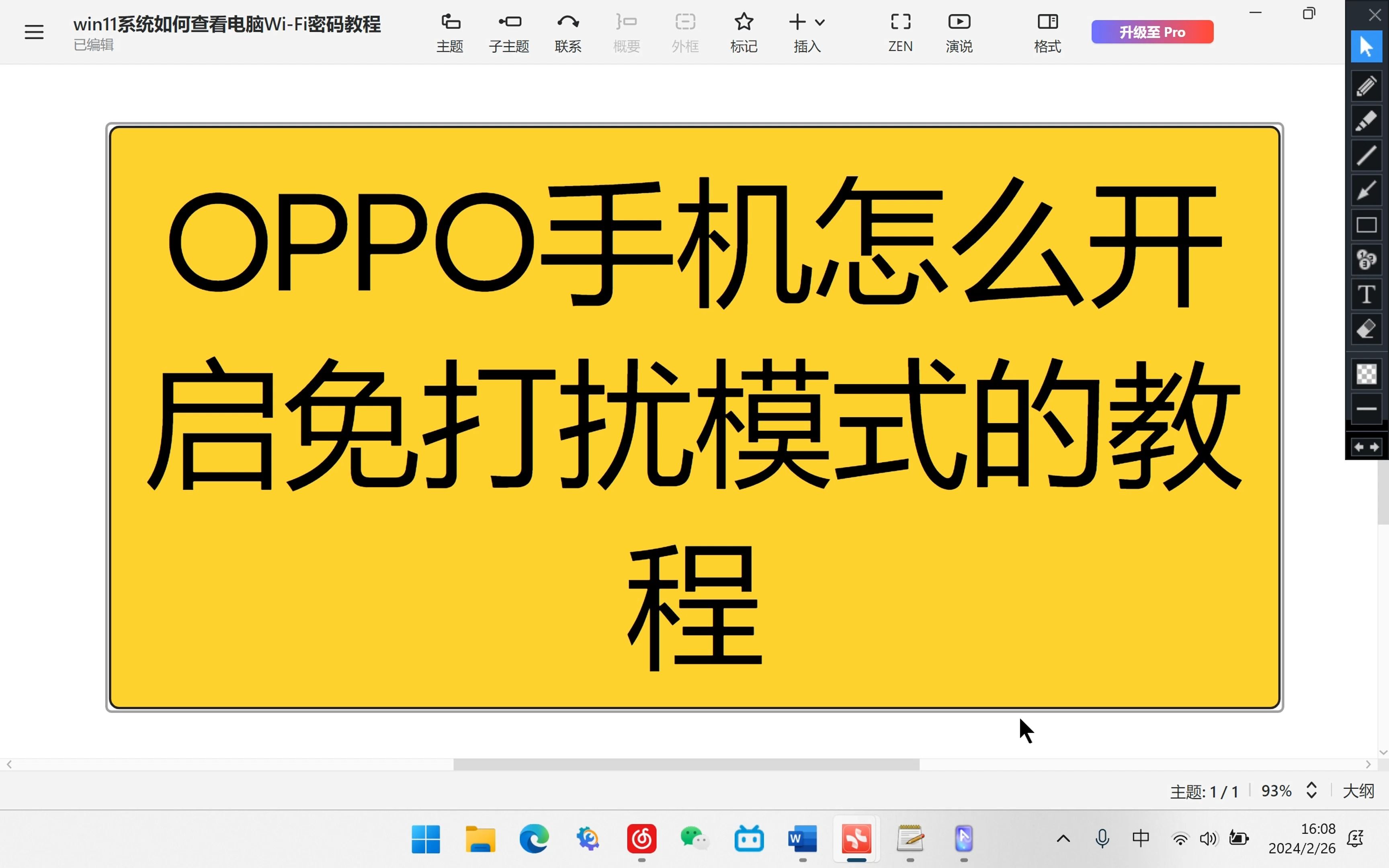Adjust zoom with the up-down stepper
The height and width of the screenshot is (868, 1389).
pyautogui.click(x=1311, y=790)
